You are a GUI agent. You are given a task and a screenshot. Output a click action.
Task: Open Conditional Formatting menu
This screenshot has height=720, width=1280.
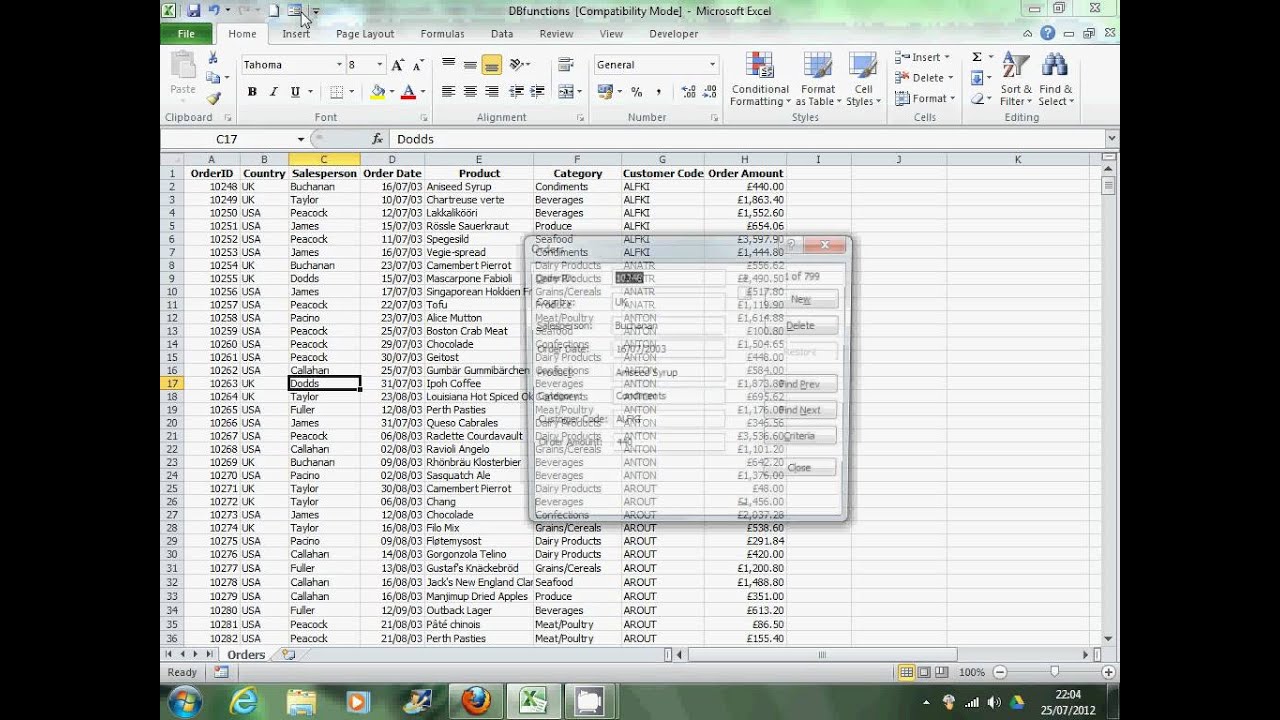(760, 80)
